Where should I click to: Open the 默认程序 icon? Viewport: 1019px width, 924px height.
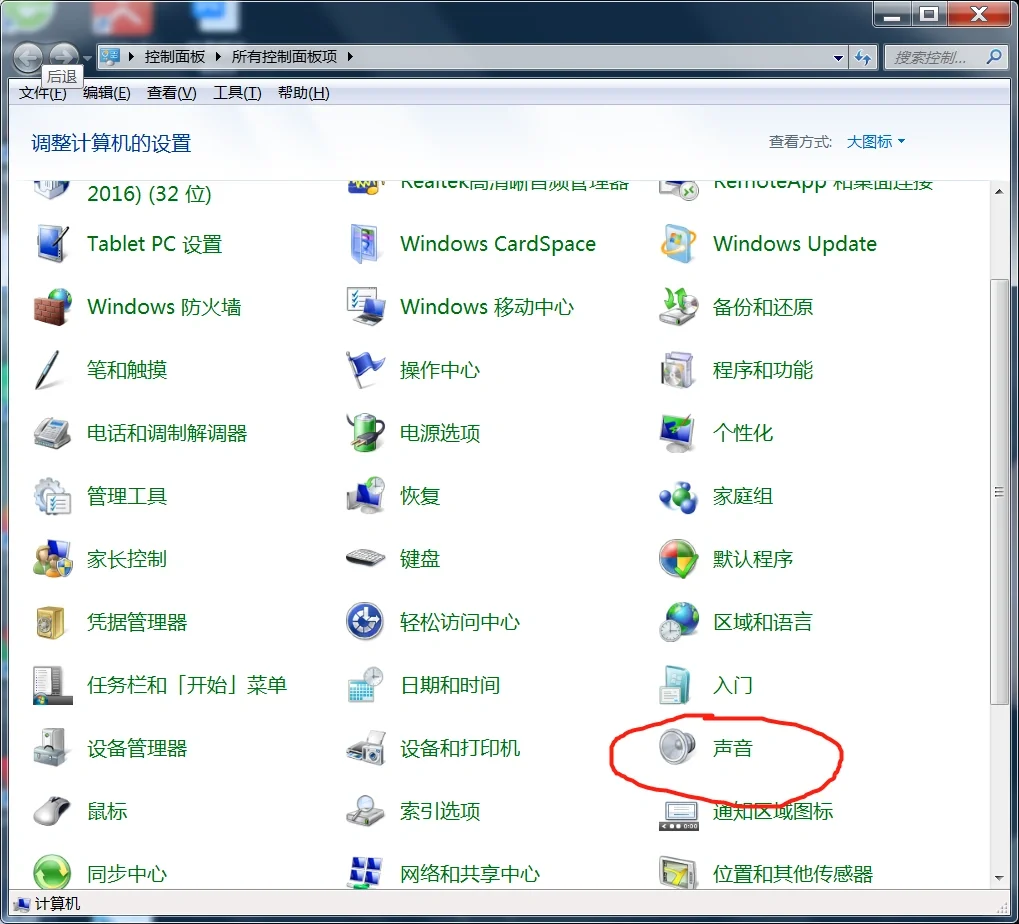coord(678,559)
